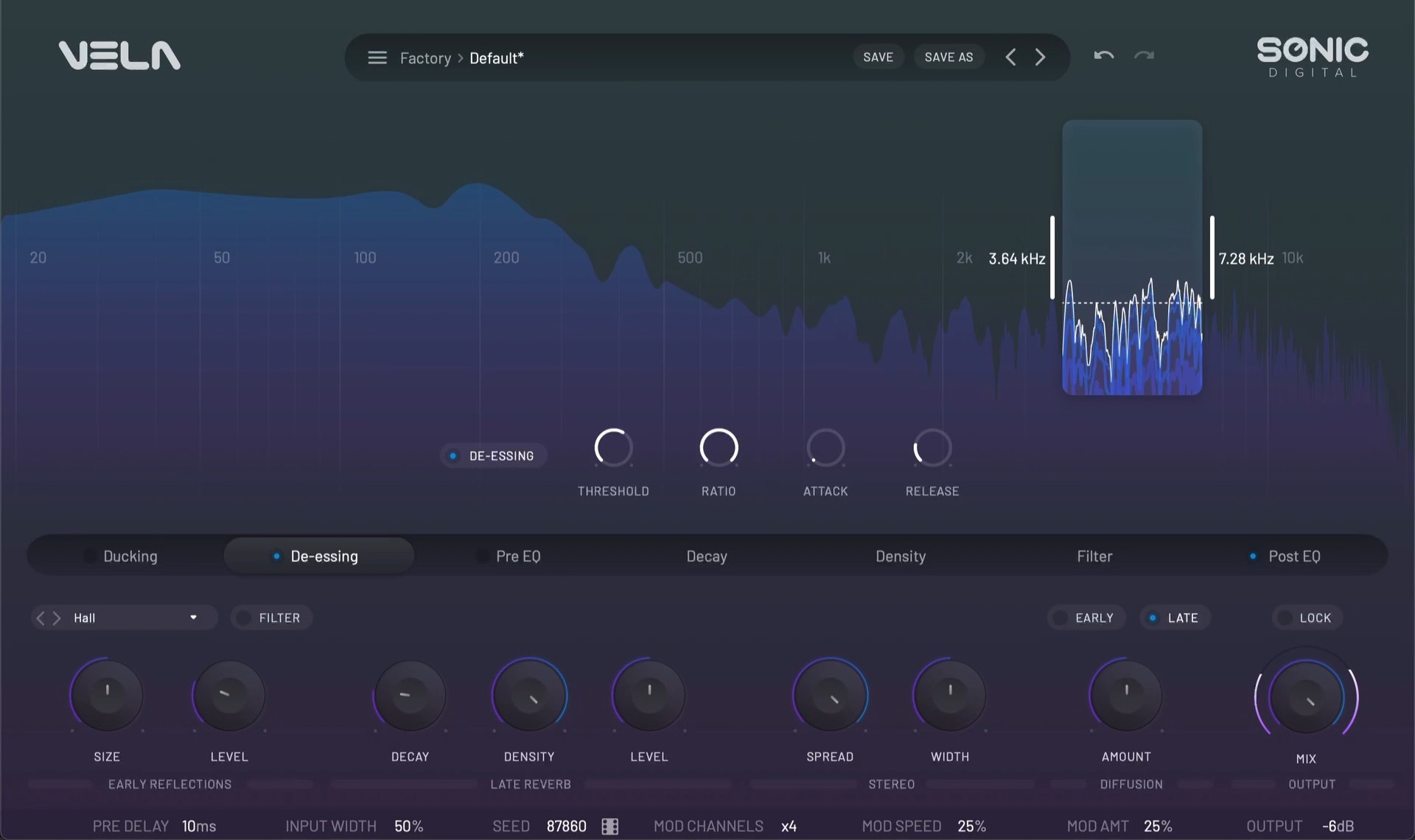The image size is (1415, 840).
Task: Click the Save As button
Action: coord(948,57)
